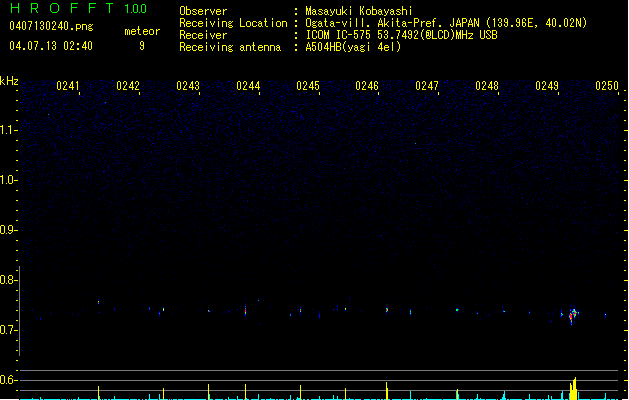Image resolution: width=629 pixels, height=400 pixels.
Task: Click the 0250 time marker
Action: coord(607,86)
